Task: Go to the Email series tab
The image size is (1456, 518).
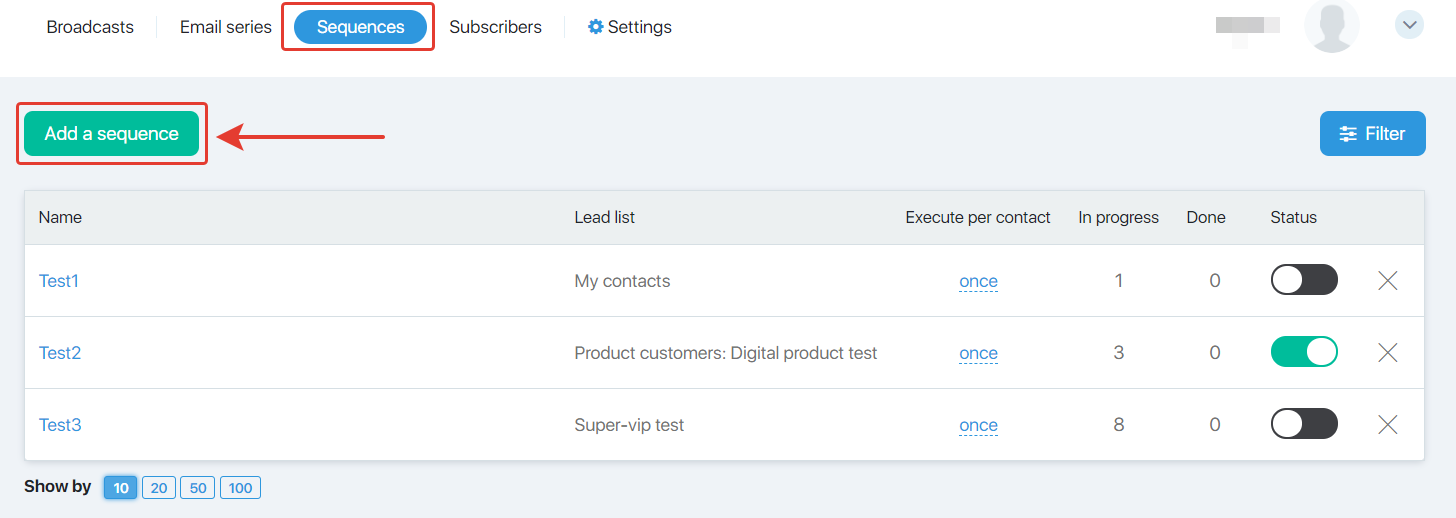Action: click(226, 27)
